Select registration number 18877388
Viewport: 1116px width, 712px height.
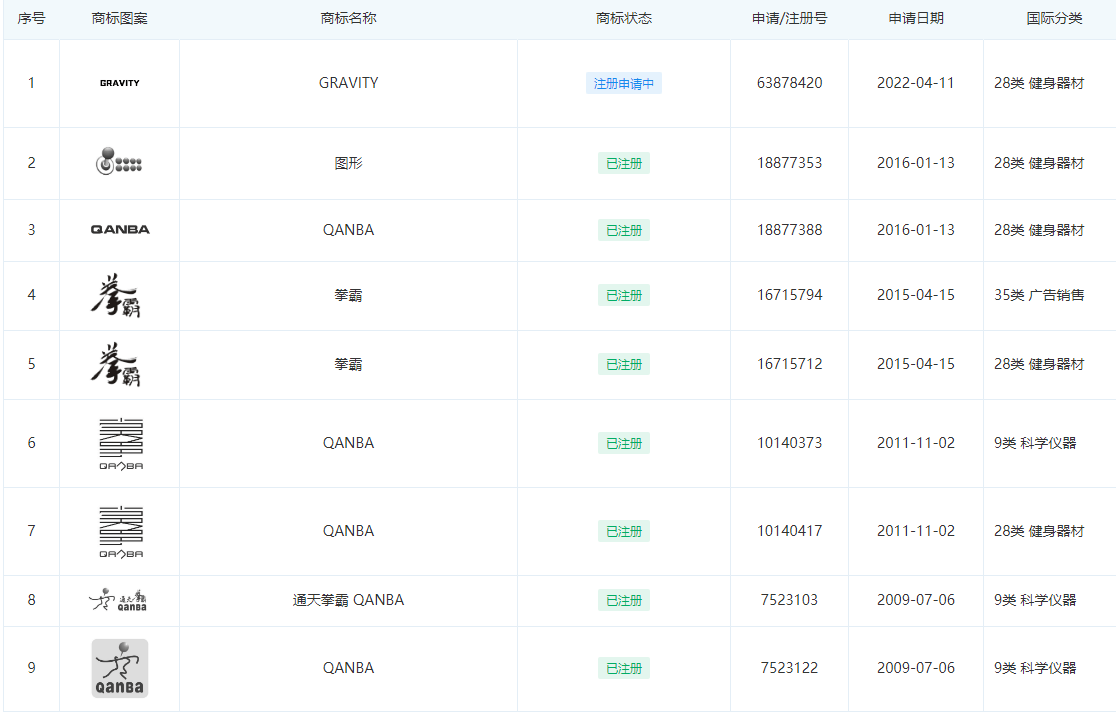[789, 230]
